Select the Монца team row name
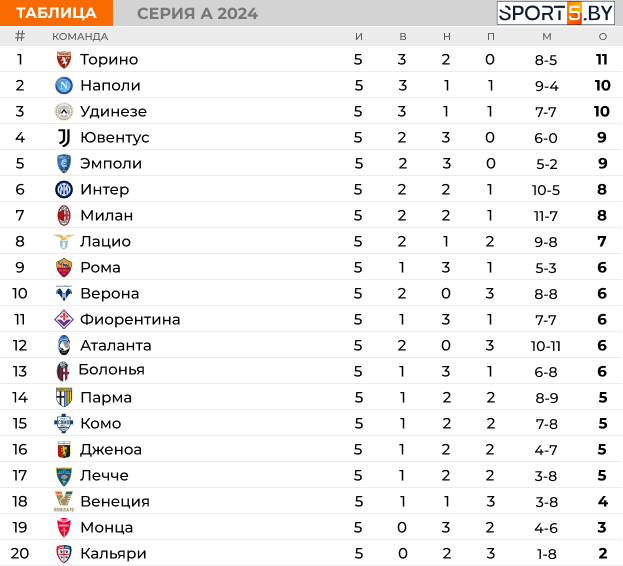The height and width of the screenshot is (566, 623). pyautogui.click(x=106, y=527)
